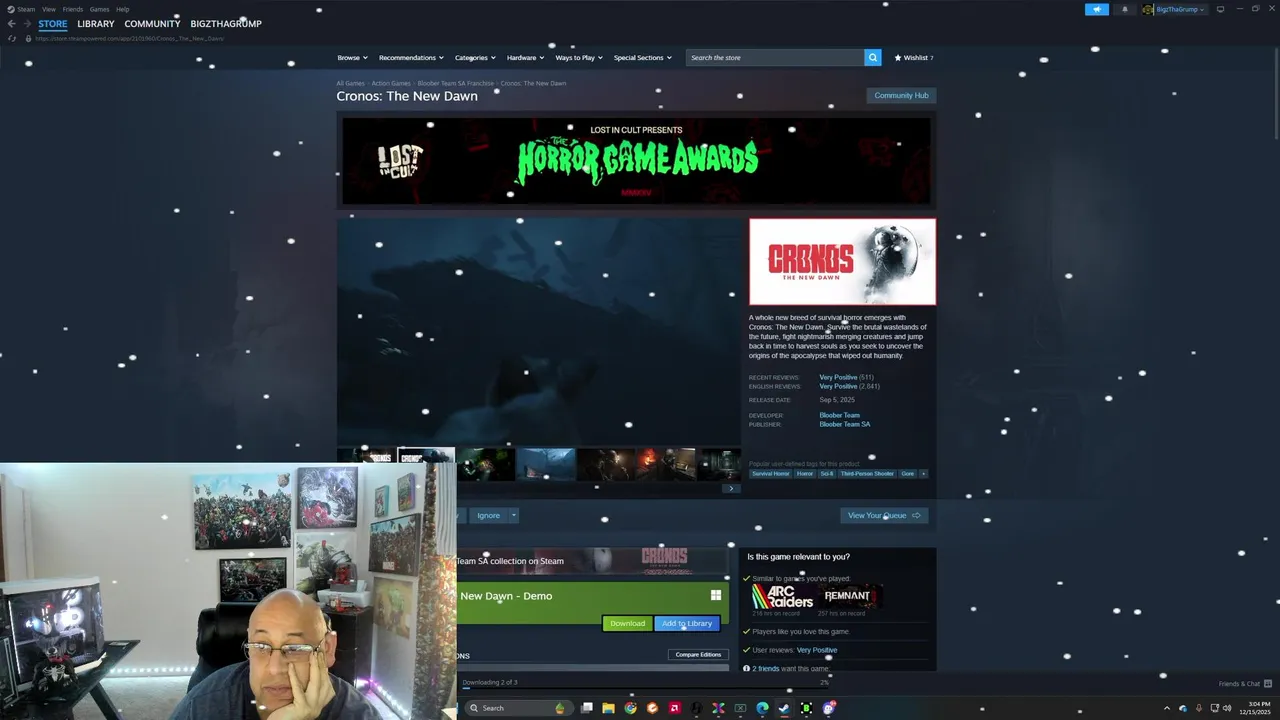Select the Third-Person Shooter tag
This screenshot has width=1280, height=720.
point(867,474)
